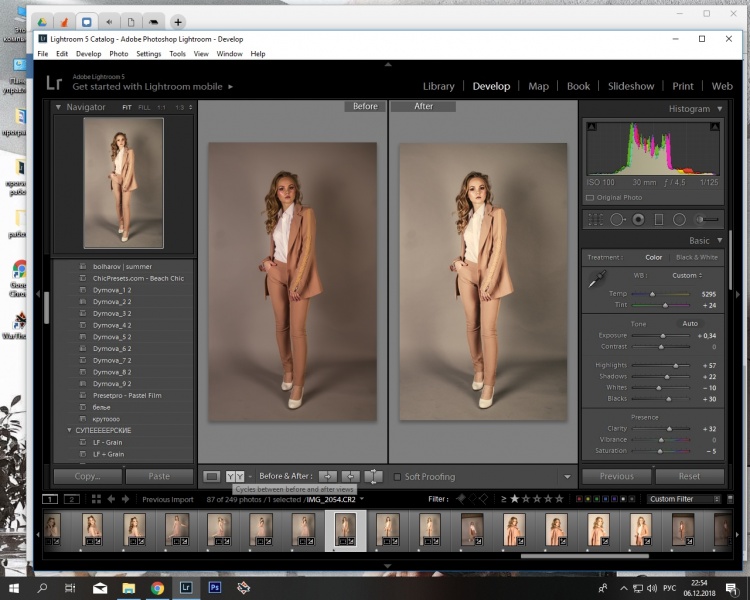Collapse the Histogram panel
The height and width of the screenshot is (600, 750).
click(x=719, y=109)
